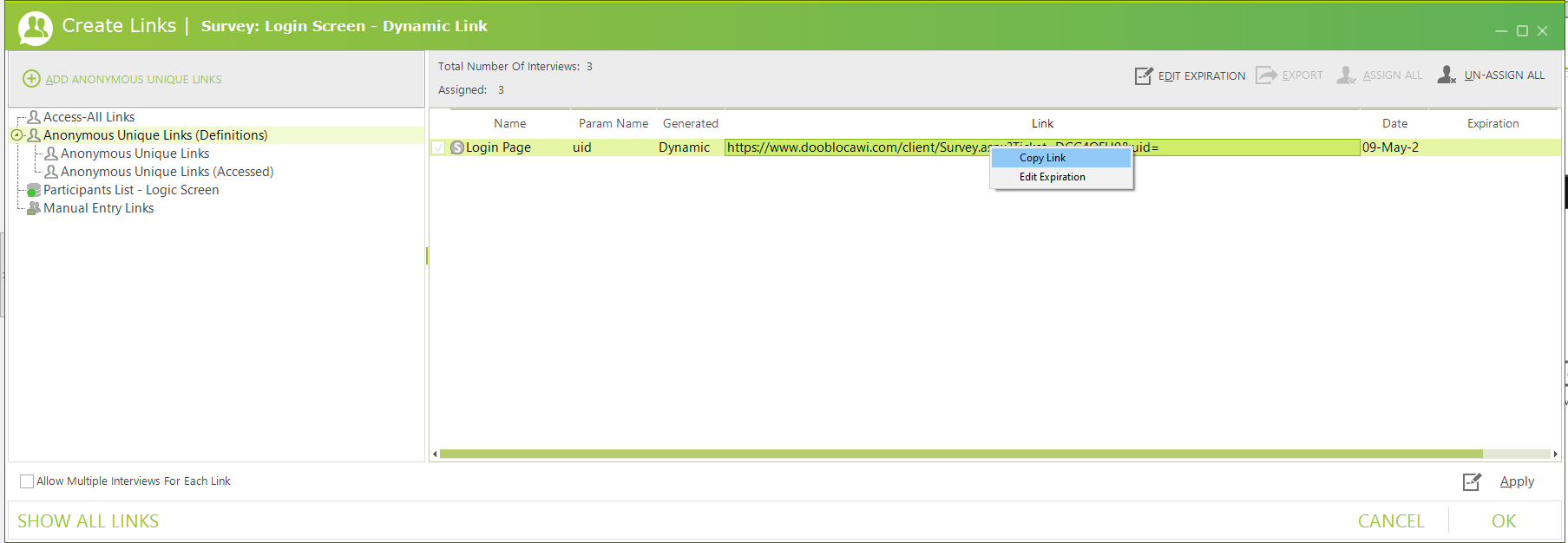Enable Allow Multiple Interviews For Each Link
This screenshot has height=543, width=1568.
point(27,481)
